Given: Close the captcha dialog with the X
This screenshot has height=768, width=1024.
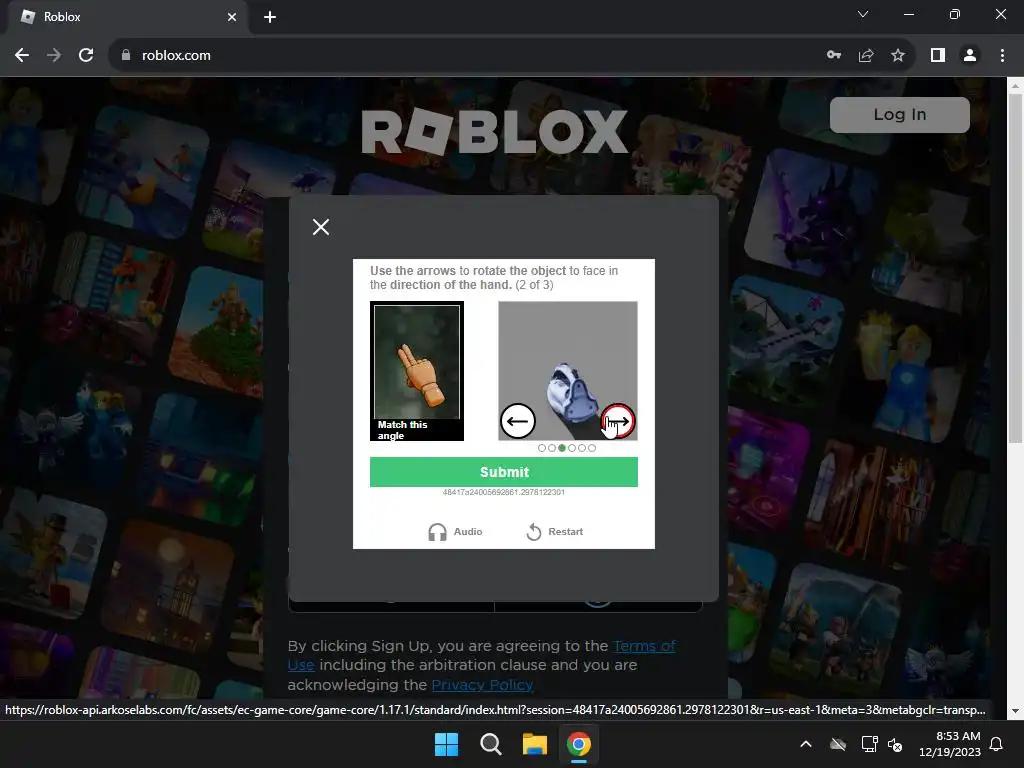Looking at the screenshot, I should click(321, 227).
